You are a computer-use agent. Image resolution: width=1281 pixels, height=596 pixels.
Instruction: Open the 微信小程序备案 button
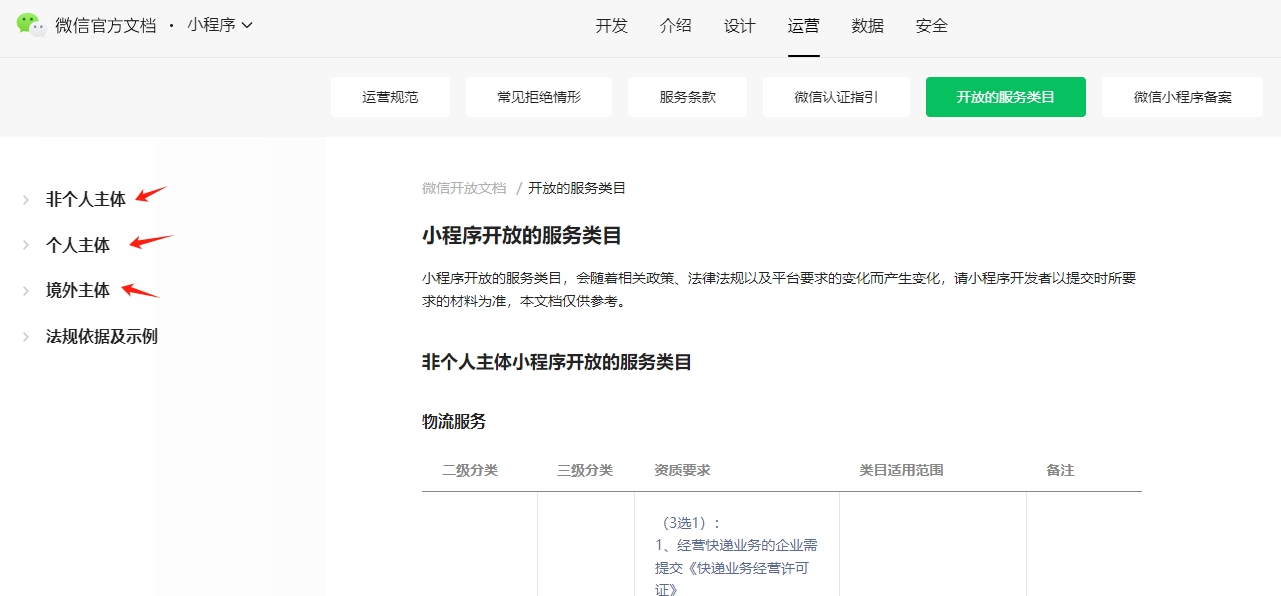tap(1183, 97)
